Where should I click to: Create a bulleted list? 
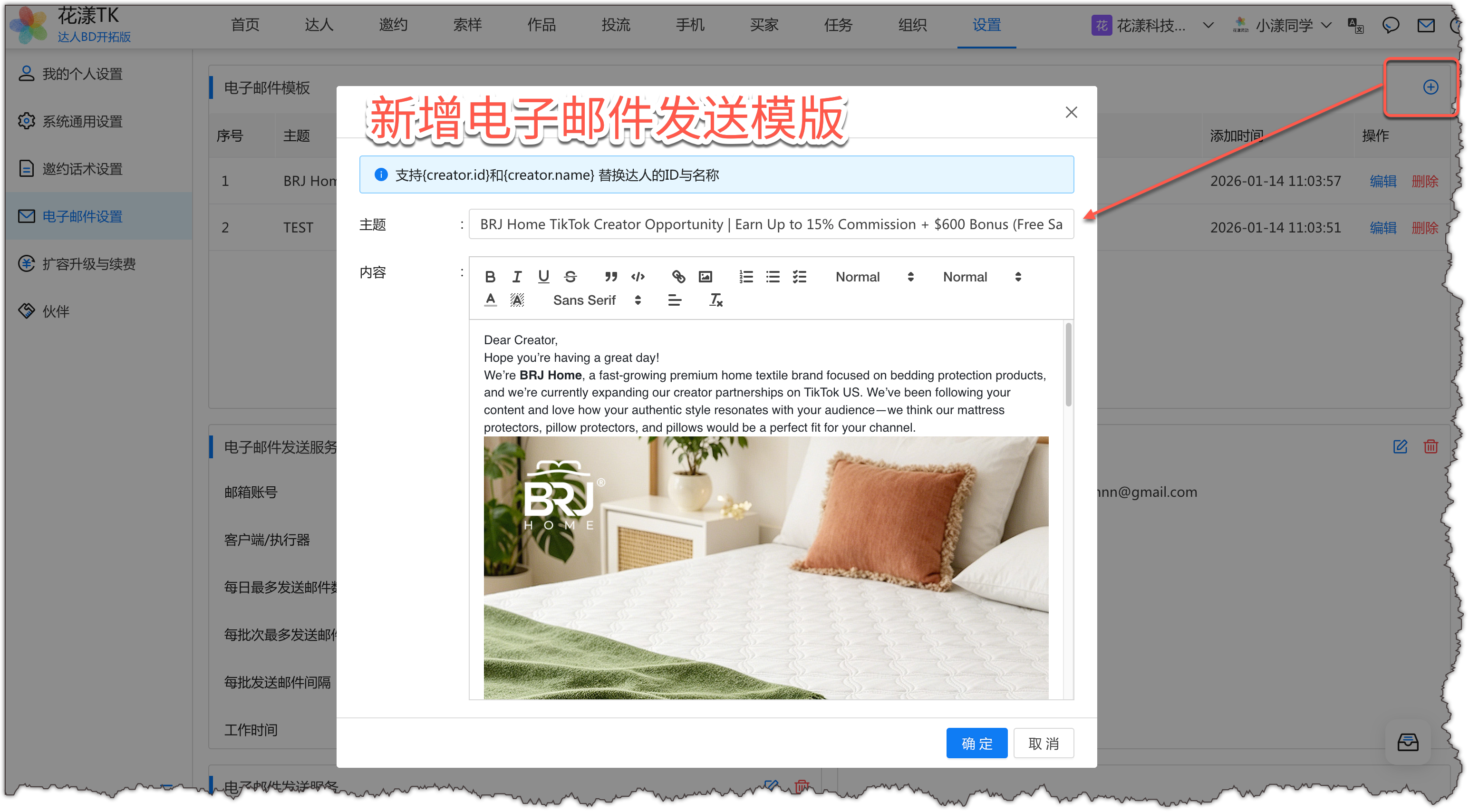coord(773,277)
